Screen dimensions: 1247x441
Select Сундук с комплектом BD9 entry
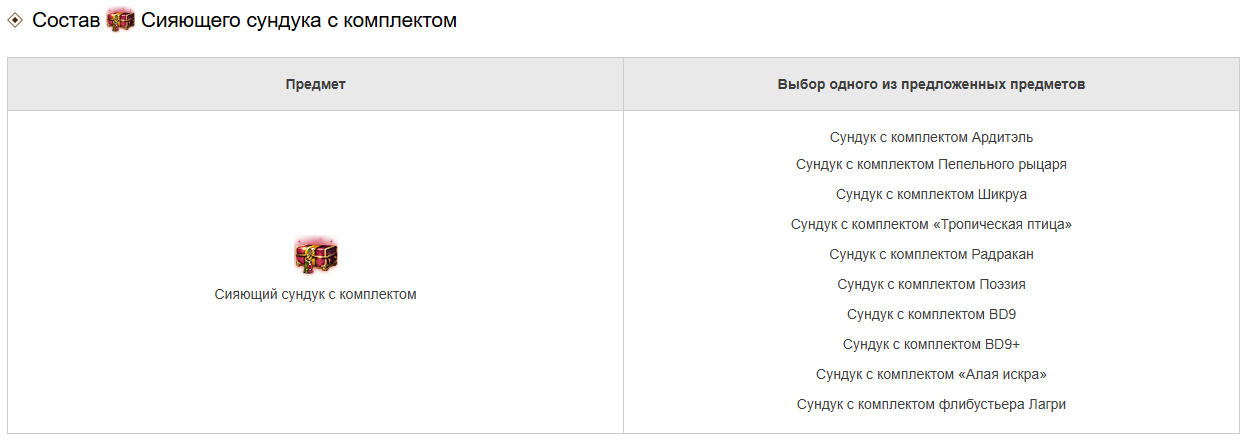[x=931, y=314]
